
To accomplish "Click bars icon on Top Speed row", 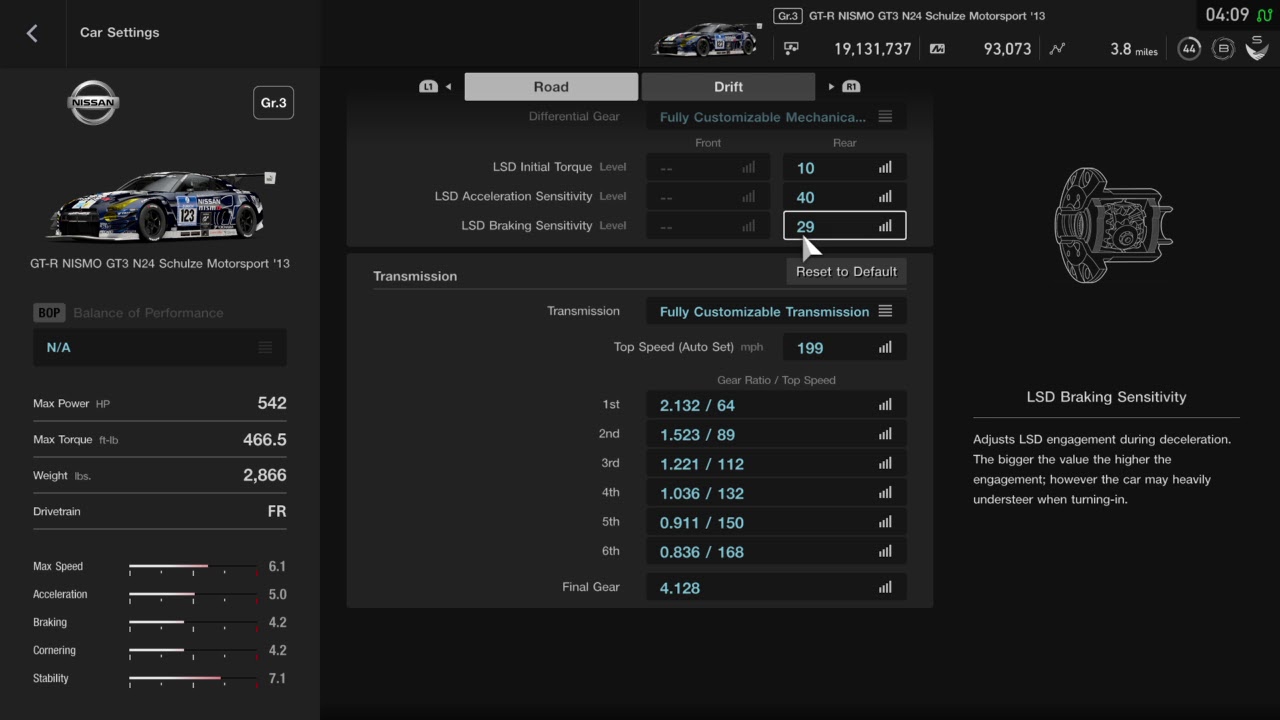I will [885, 348].
